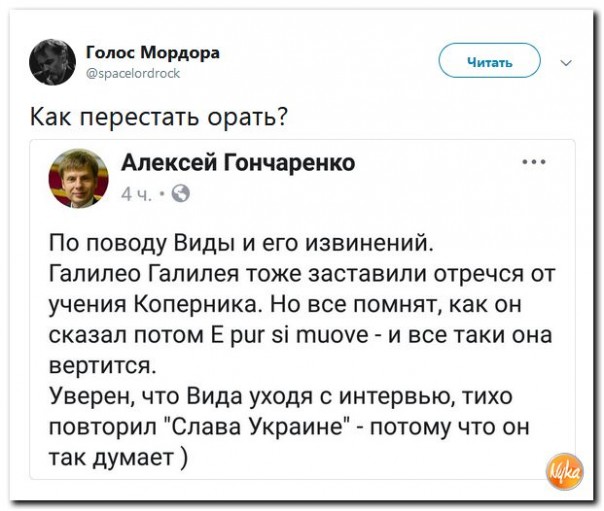Click Алексей Гончаренко's profile photo
604x511 pixels.
click(x=72, y=180)
